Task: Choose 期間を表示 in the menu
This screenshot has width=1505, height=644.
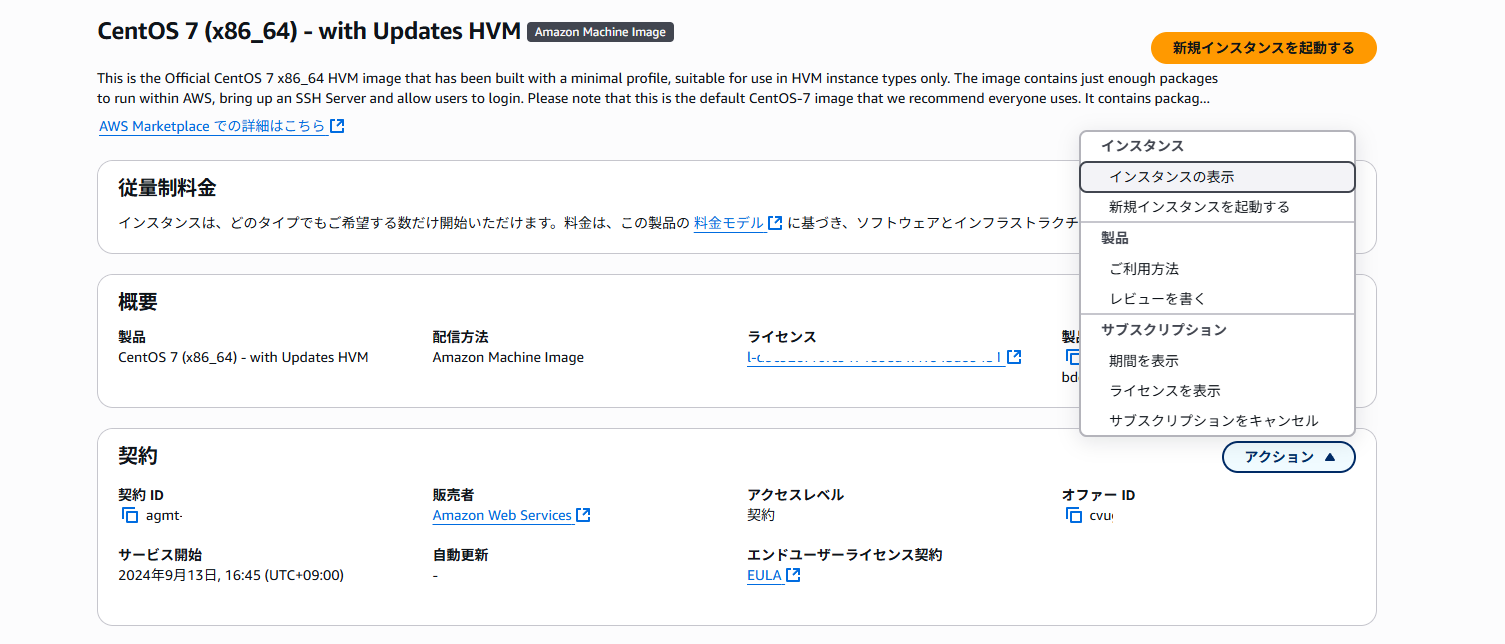Action: point(1217,361)
